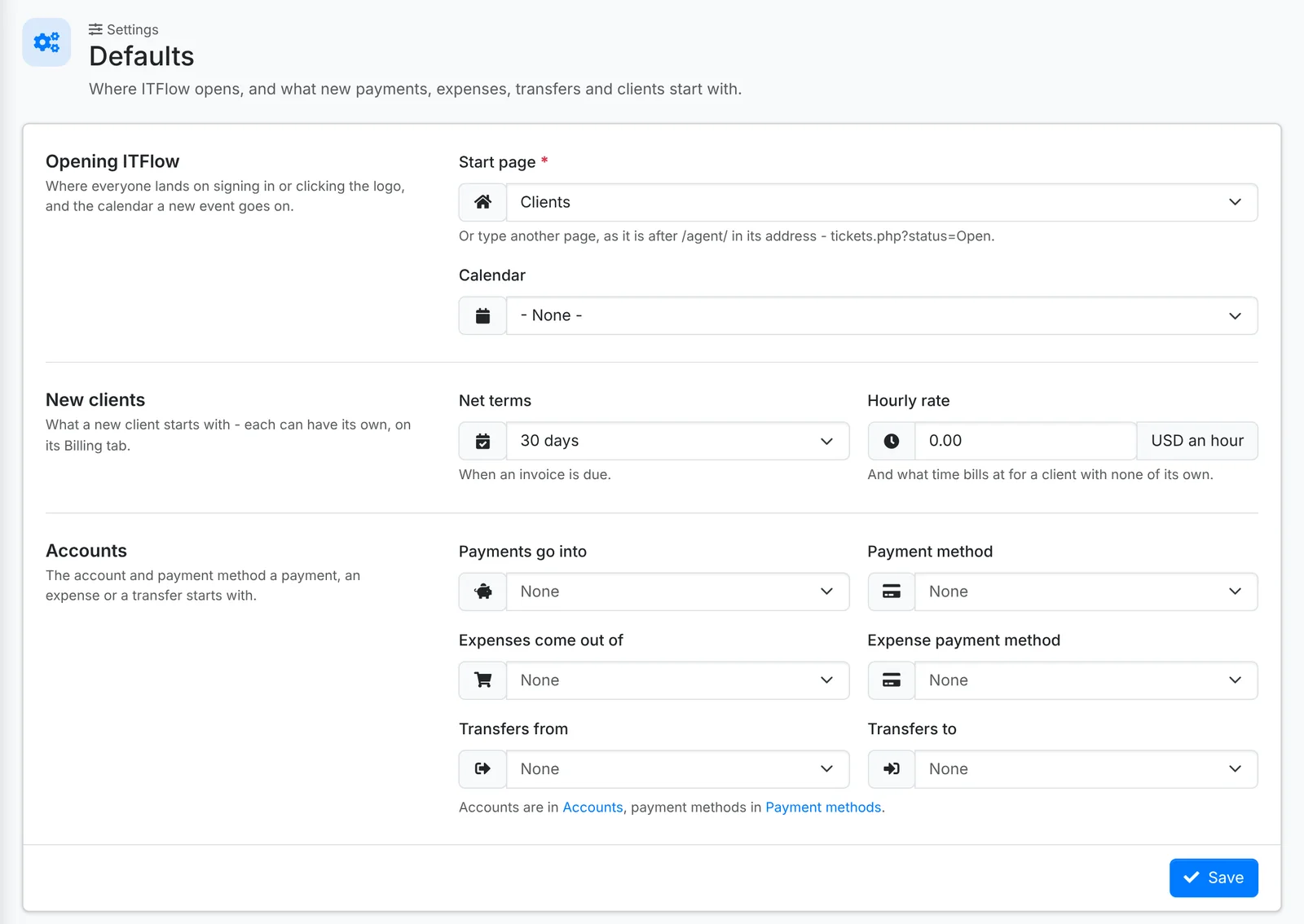Click the Settings breadcrumb text
1304x924 pixels.
point(133,29)
